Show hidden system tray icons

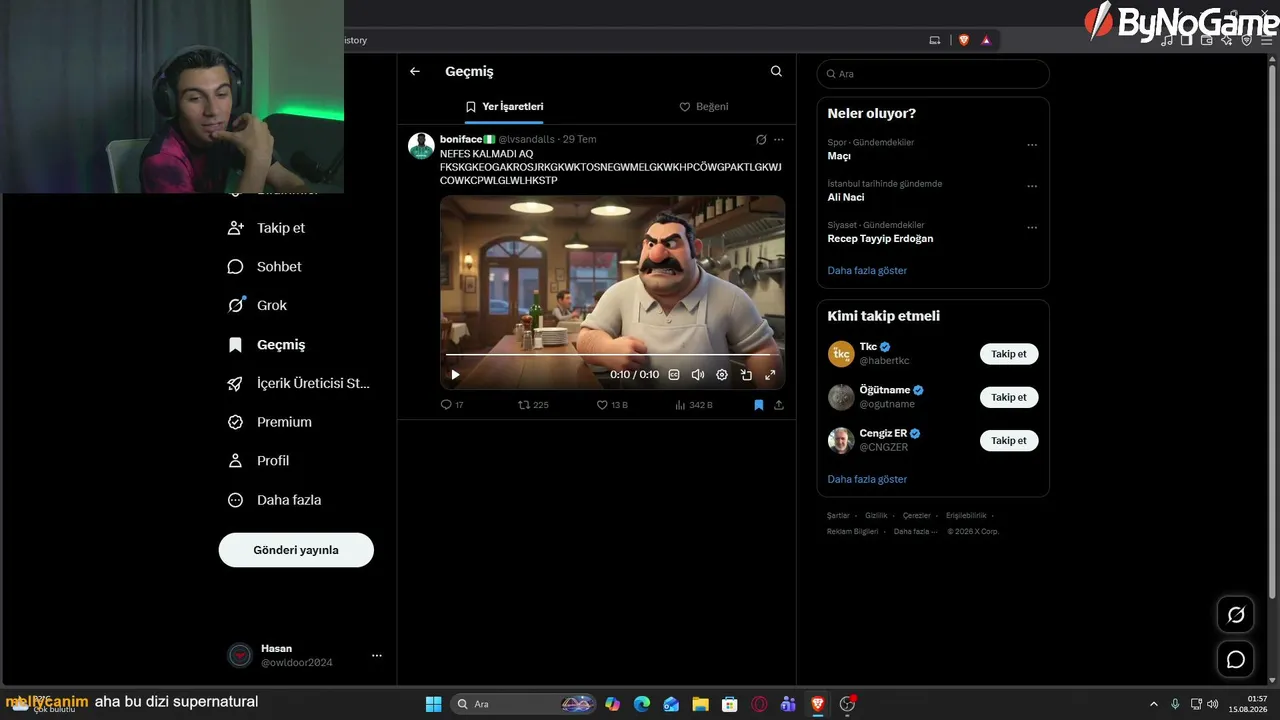pyautogui.click(x=1153, y=704)
